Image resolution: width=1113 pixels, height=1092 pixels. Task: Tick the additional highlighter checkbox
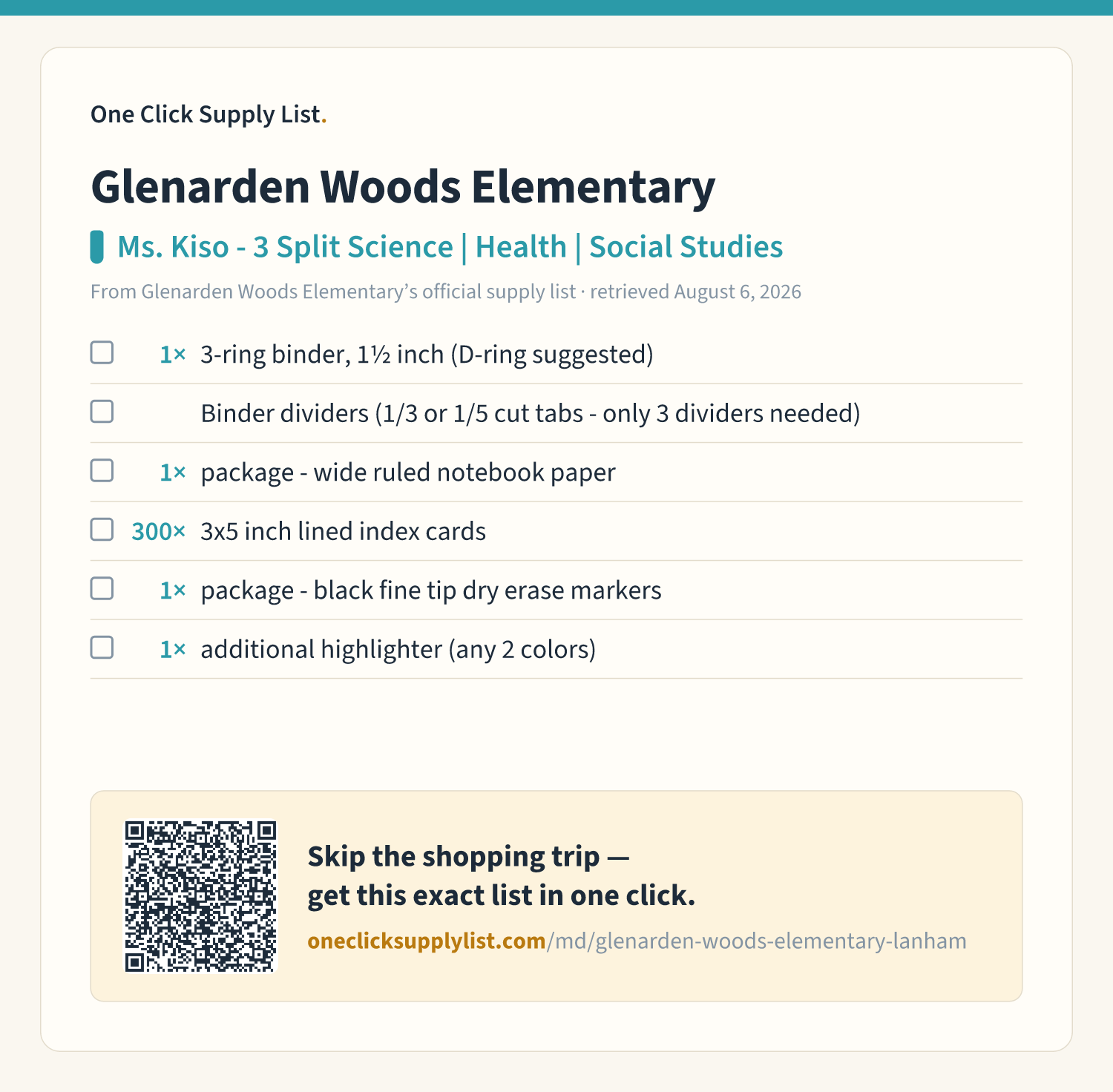[102, 648]
